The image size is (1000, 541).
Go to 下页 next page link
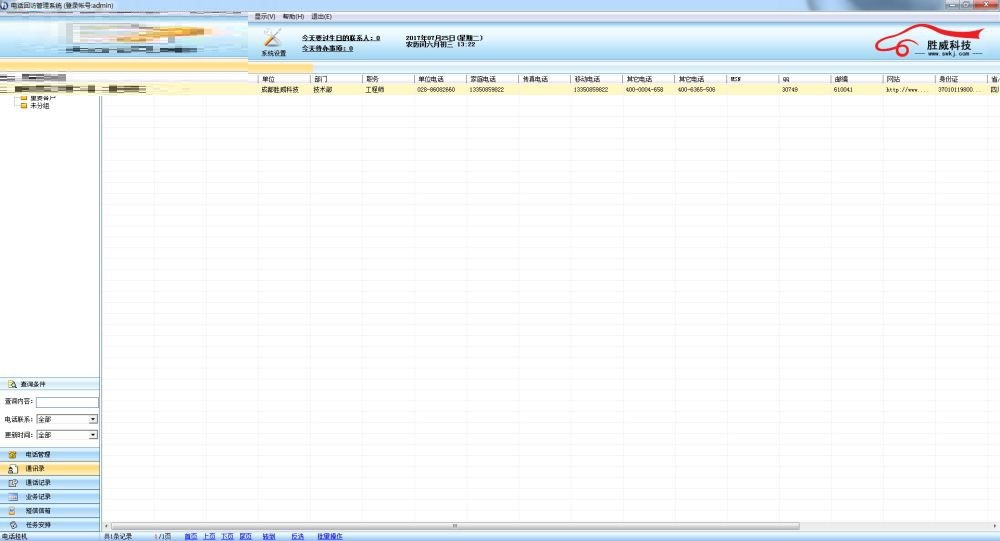click(x=226, y=536)
